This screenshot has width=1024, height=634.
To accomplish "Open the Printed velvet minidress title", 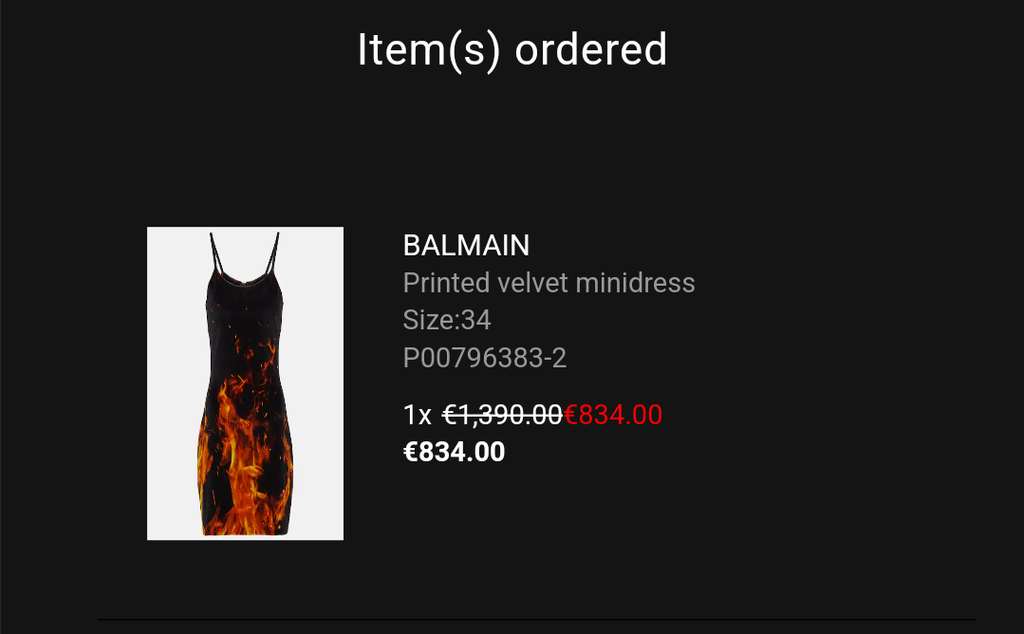I will 549,283.
